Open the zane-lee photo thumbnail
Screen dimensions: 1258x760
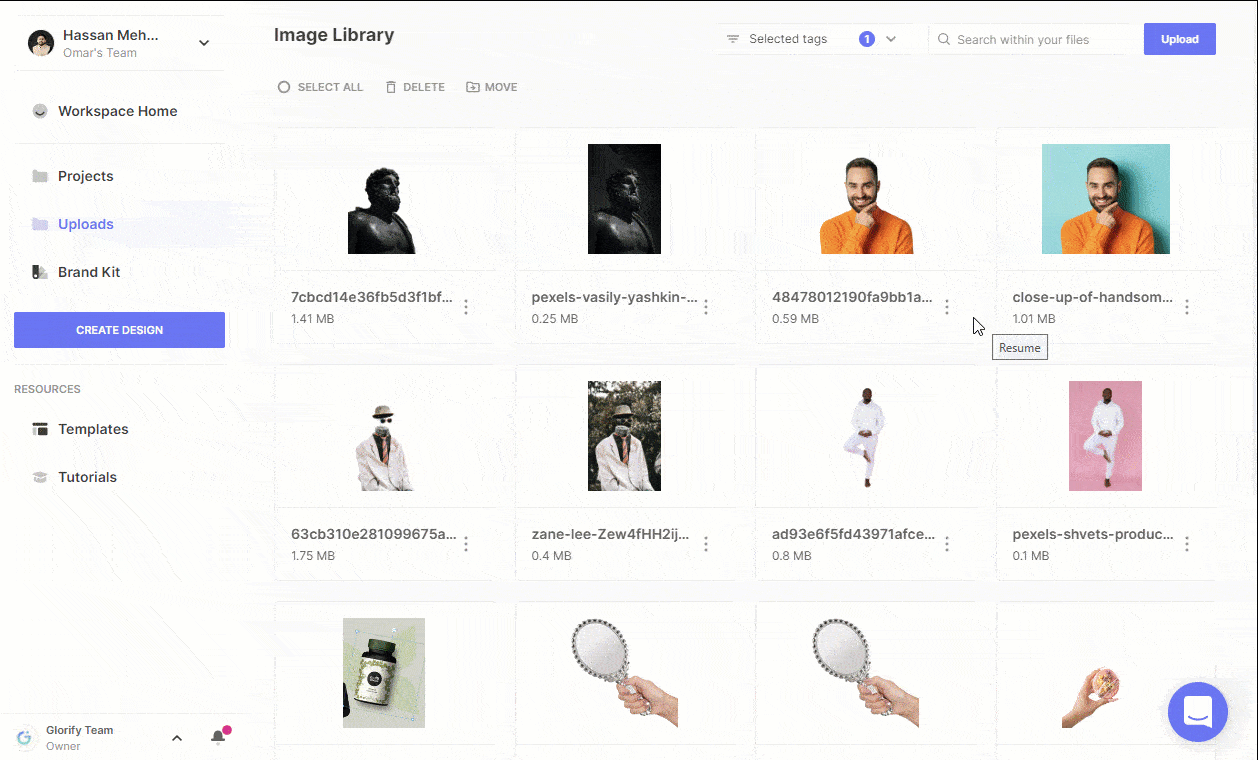pyautogui.click(x=624, y=436)
